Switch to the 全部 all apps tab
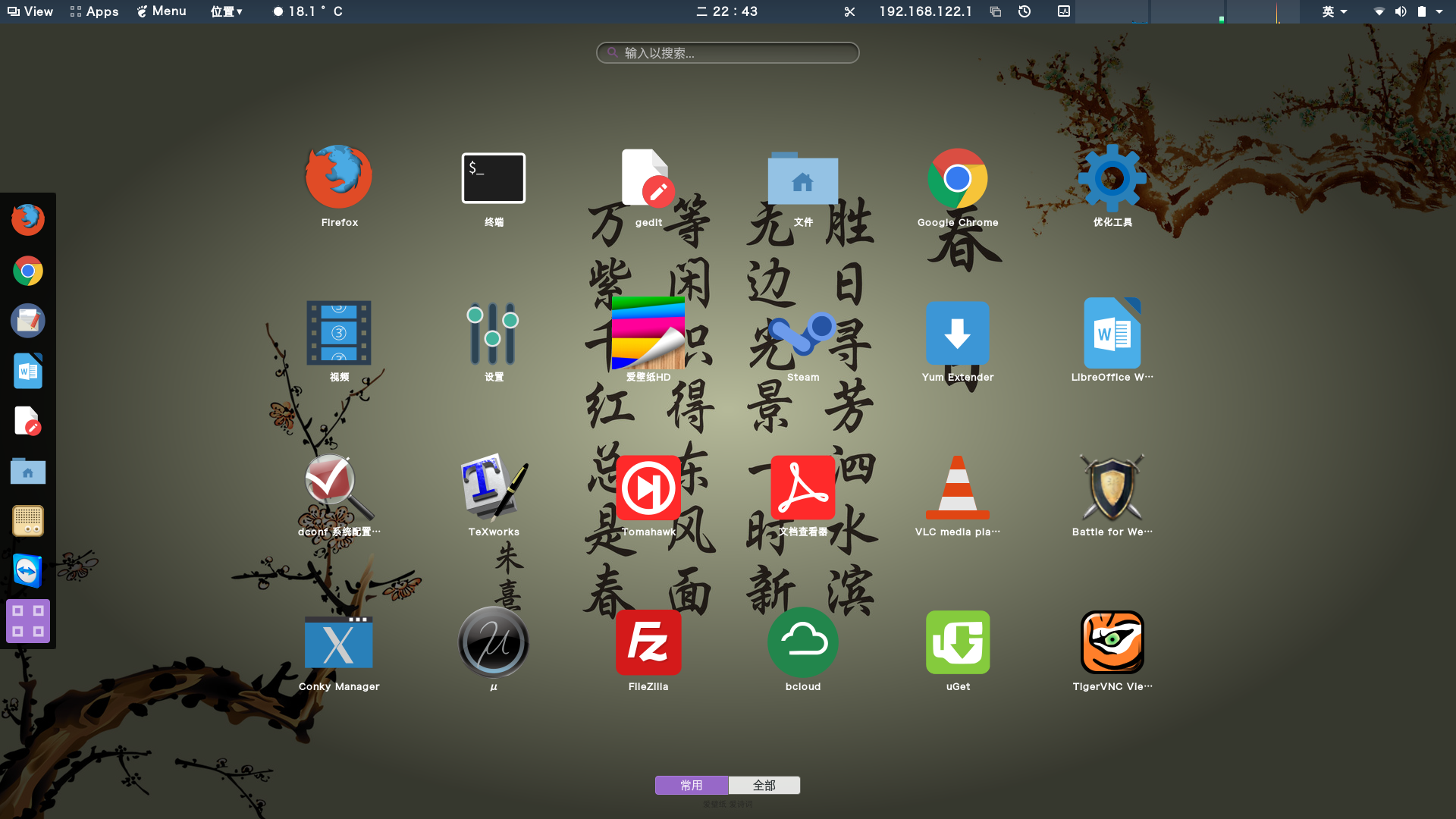This screenshot has height=819, width=1456. [x=764, y=785]
